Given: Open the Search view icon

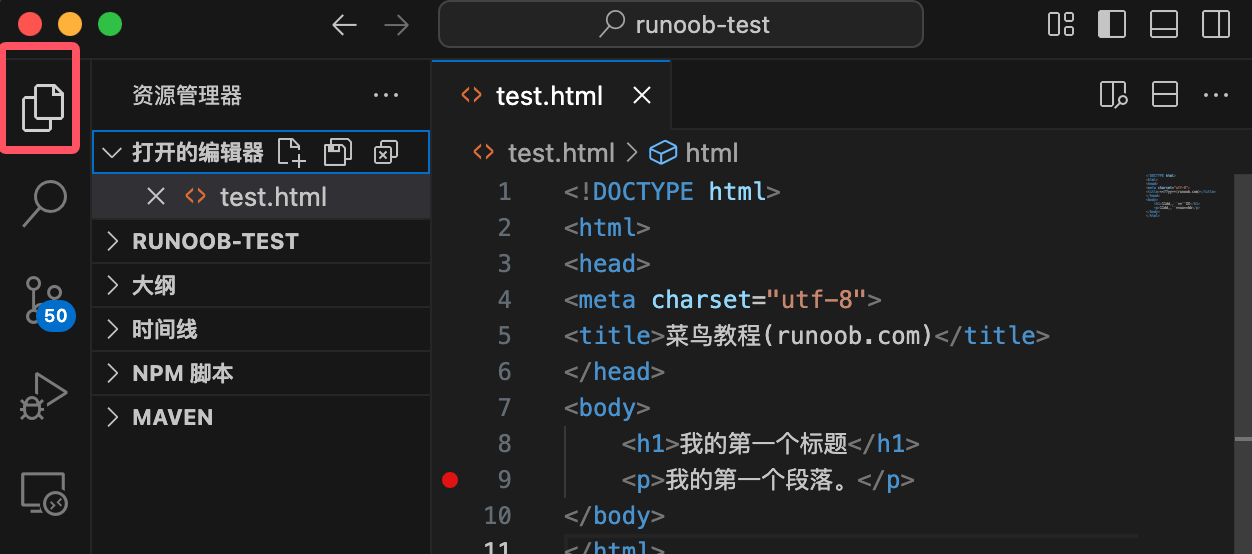Looking at the screenshot, I should (44, 203).
